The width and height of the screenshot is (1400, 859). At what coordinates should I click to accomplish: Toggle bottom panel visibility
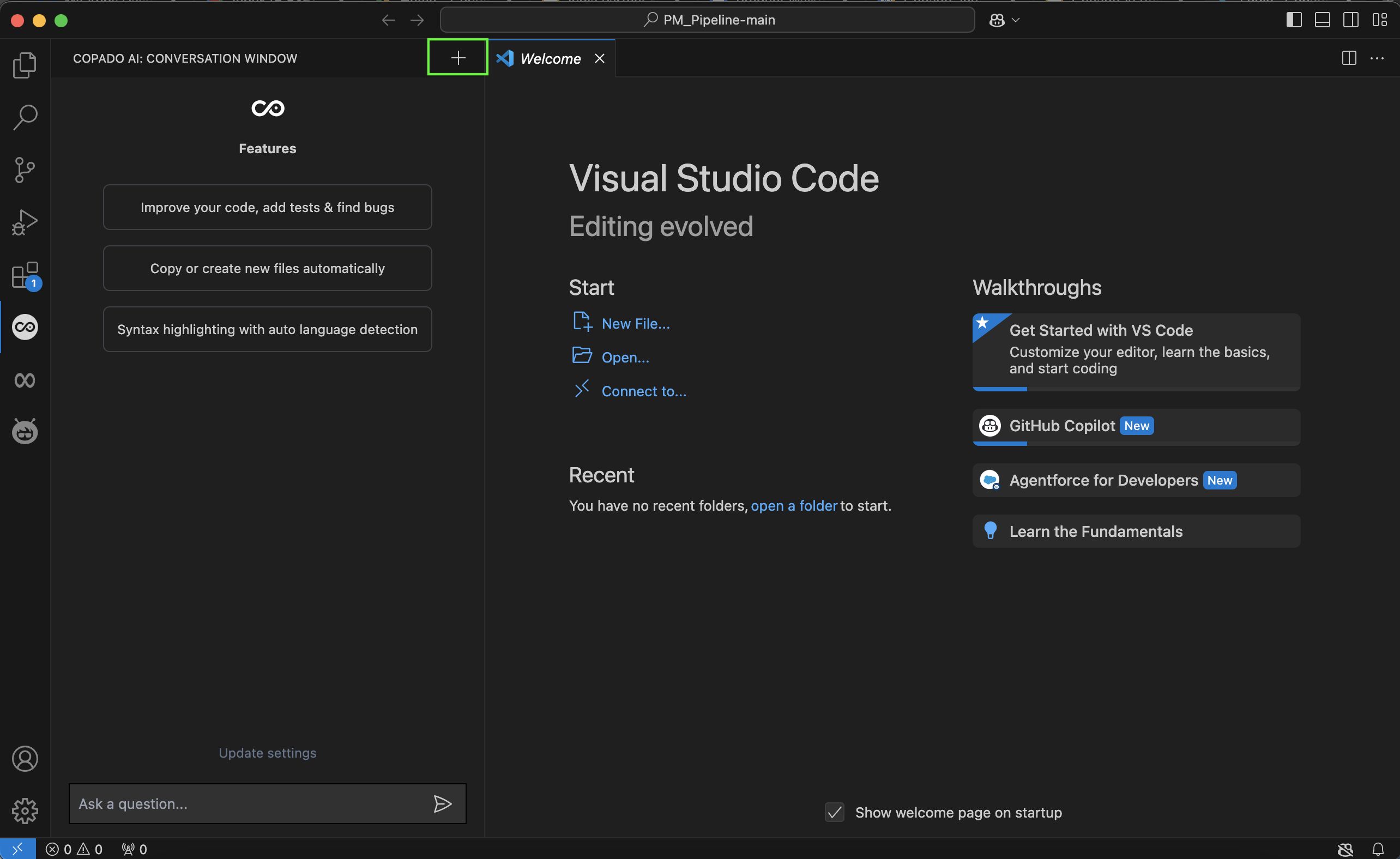[1322, 20]
